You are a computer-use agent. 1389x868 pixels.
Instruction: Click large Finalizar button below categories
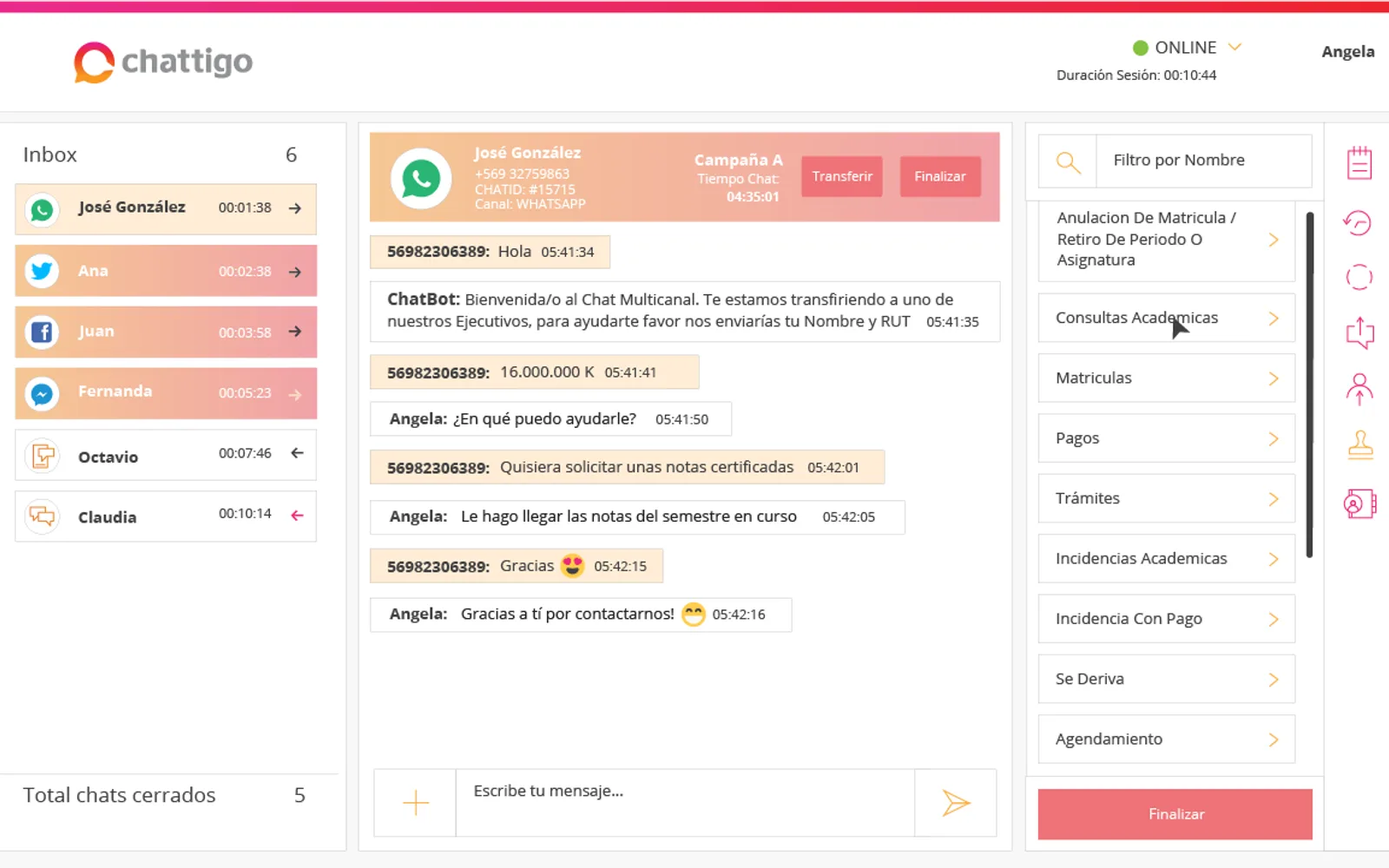pos(1175,814)
